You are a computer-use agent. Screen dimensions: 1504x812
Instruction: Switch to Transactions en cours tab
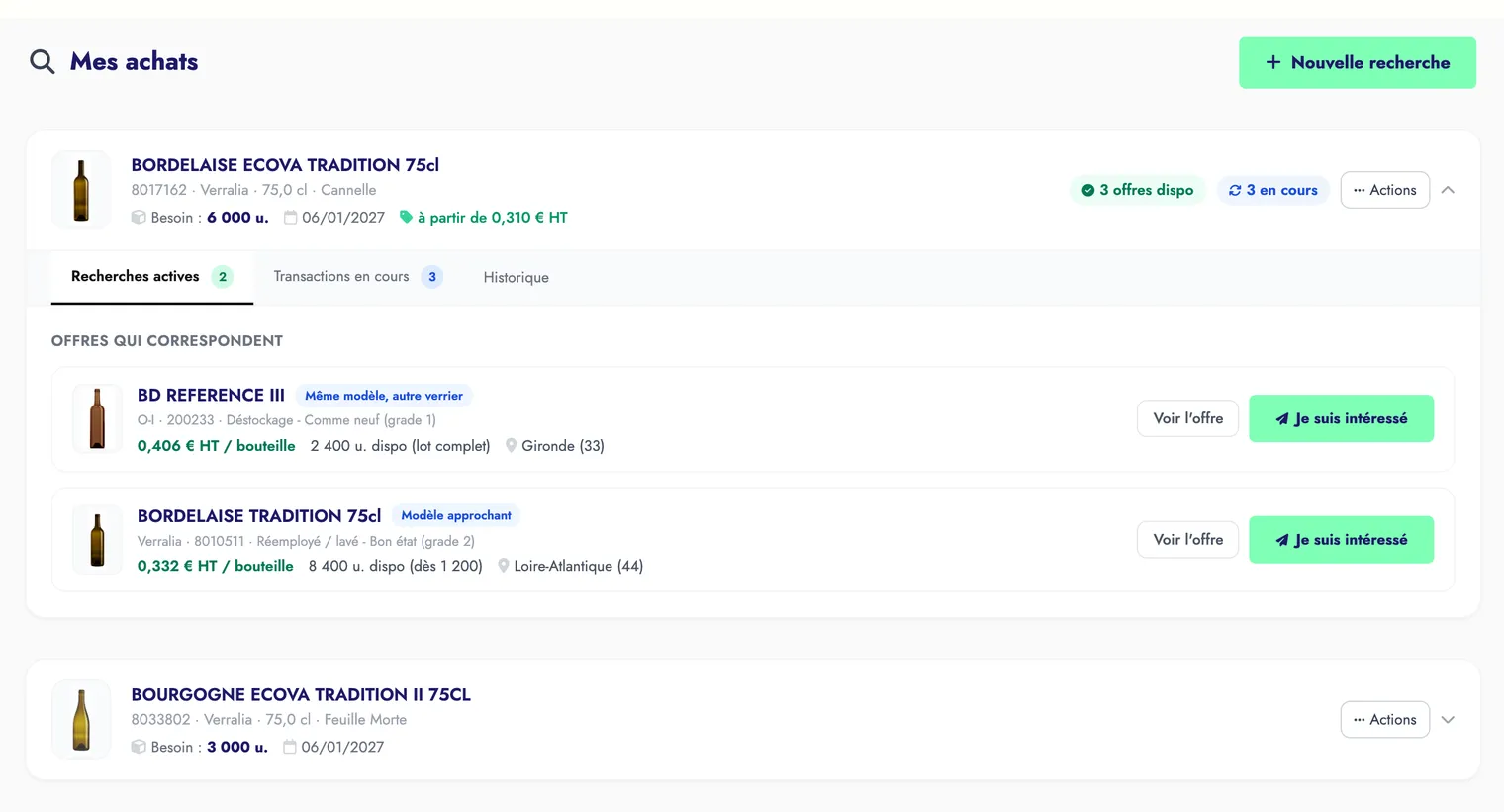click(x=357, y=277)
